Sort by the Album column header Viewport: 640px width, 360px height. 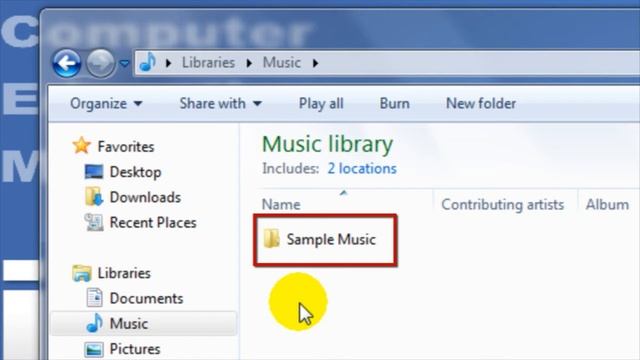point(607,204)
